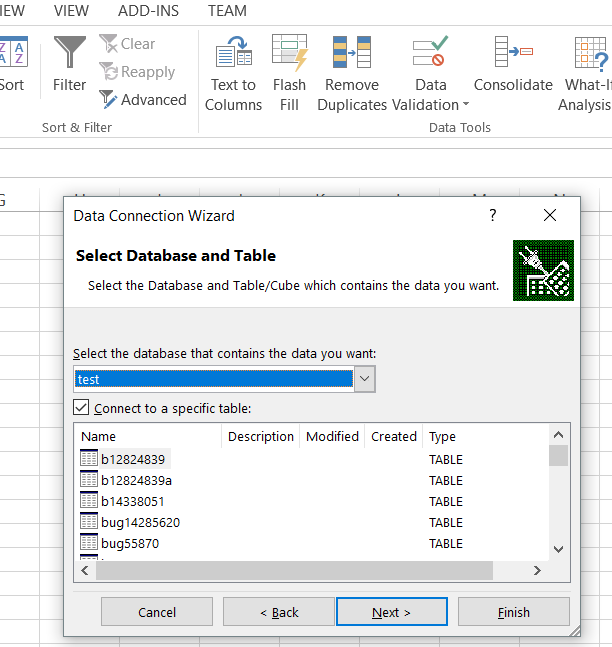This screenshot has width=612, height=647.
Task: Click the table list horizontal scrollbar
Action: click(294, 570)
